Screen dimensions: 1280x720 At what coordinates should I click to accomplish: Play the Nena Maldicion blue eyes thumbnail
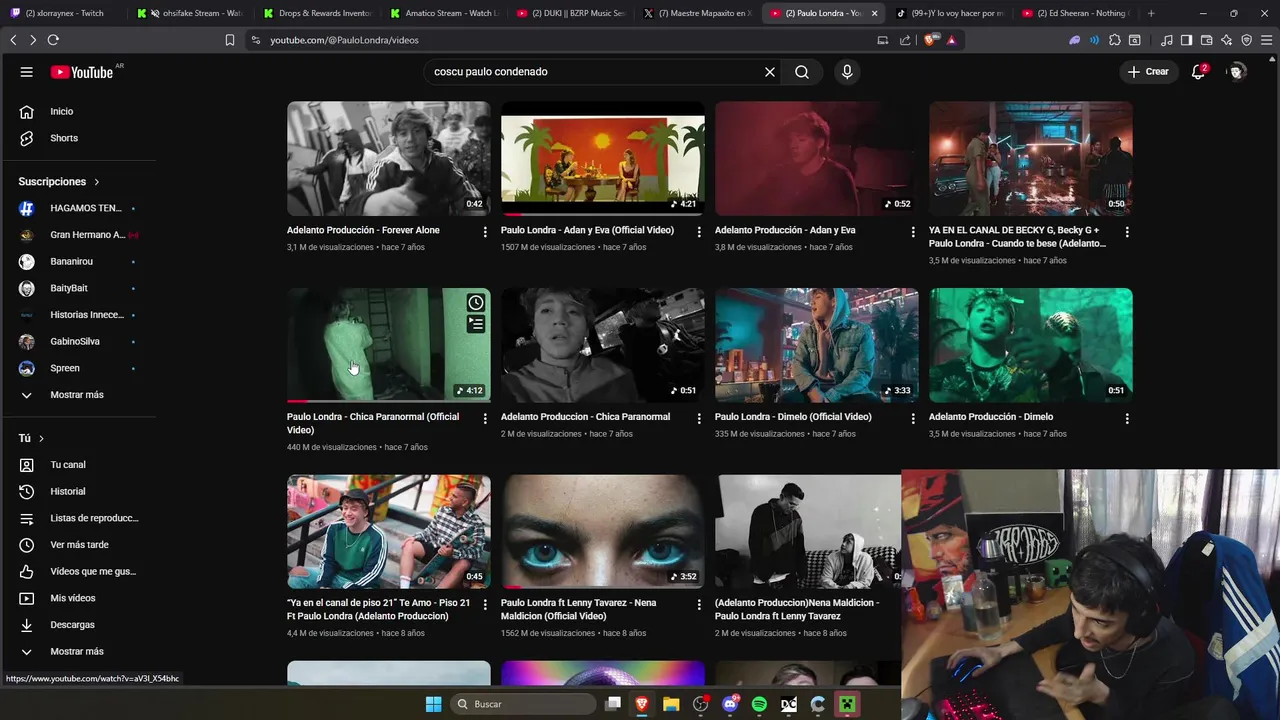tap(603, 532)
